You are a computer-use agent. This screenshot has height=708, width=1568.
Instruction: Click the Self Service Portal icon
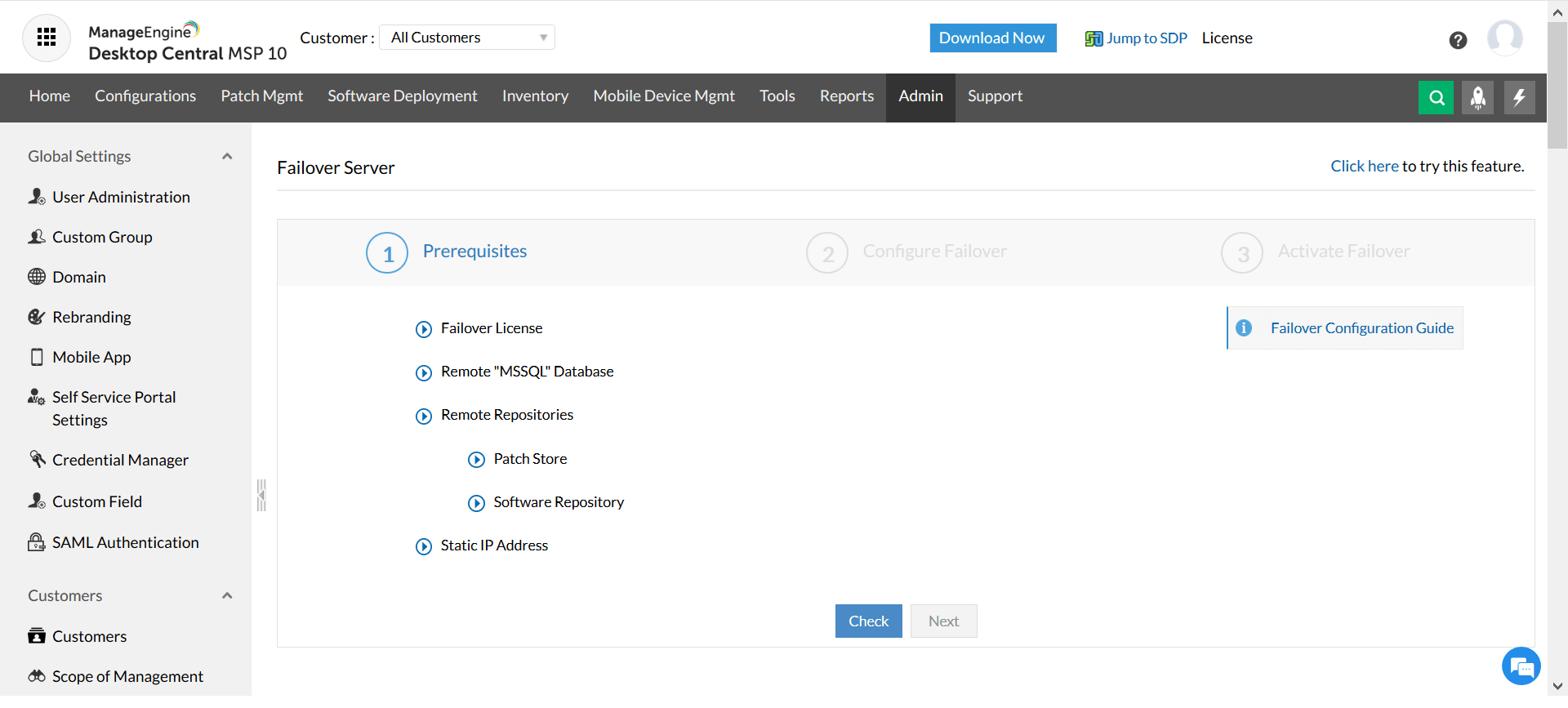pyautogui.click(x=37, y=397)
